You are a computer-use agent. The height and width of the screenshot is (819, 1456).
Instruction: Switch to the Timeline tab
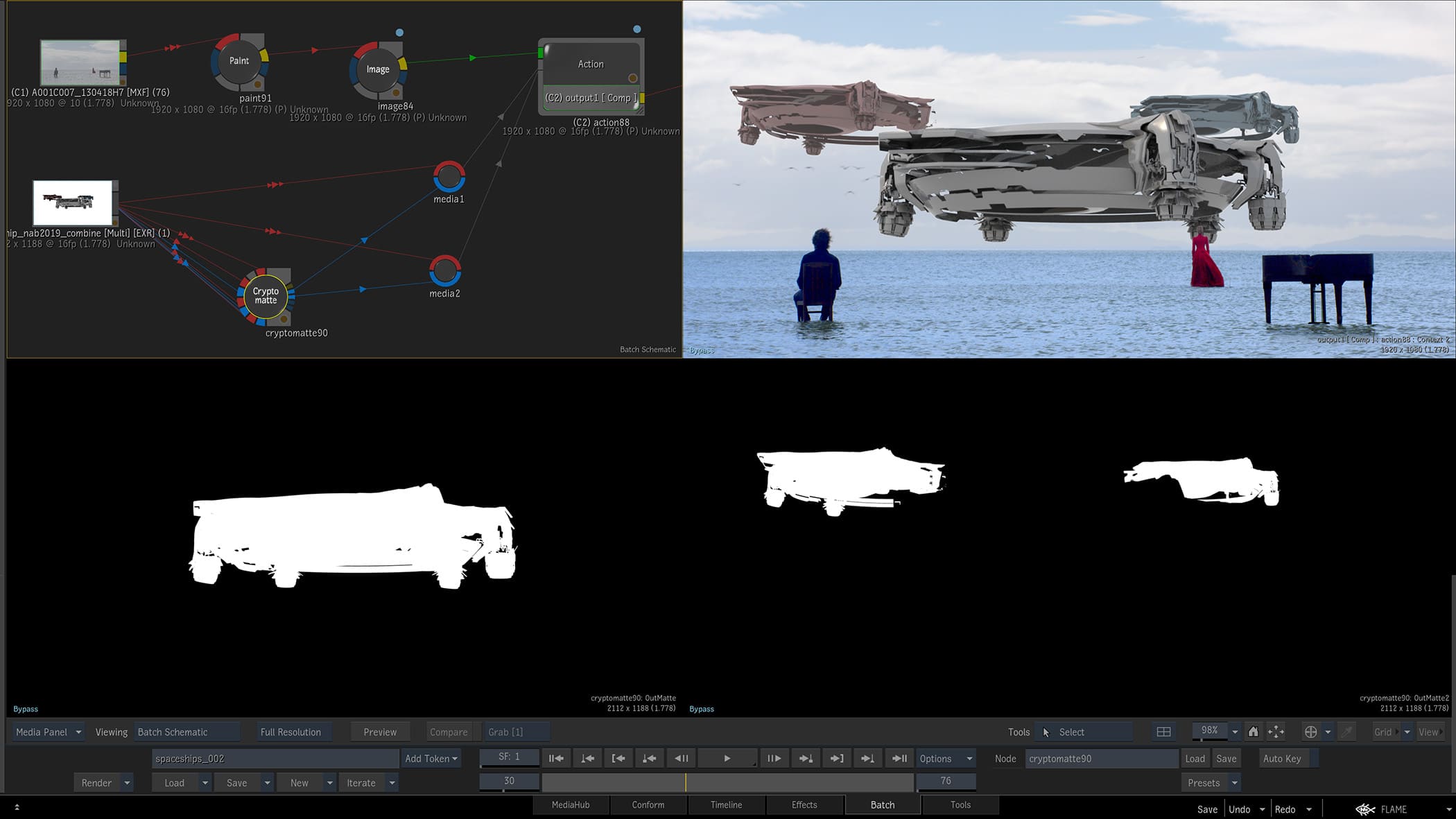coord(726,805)
